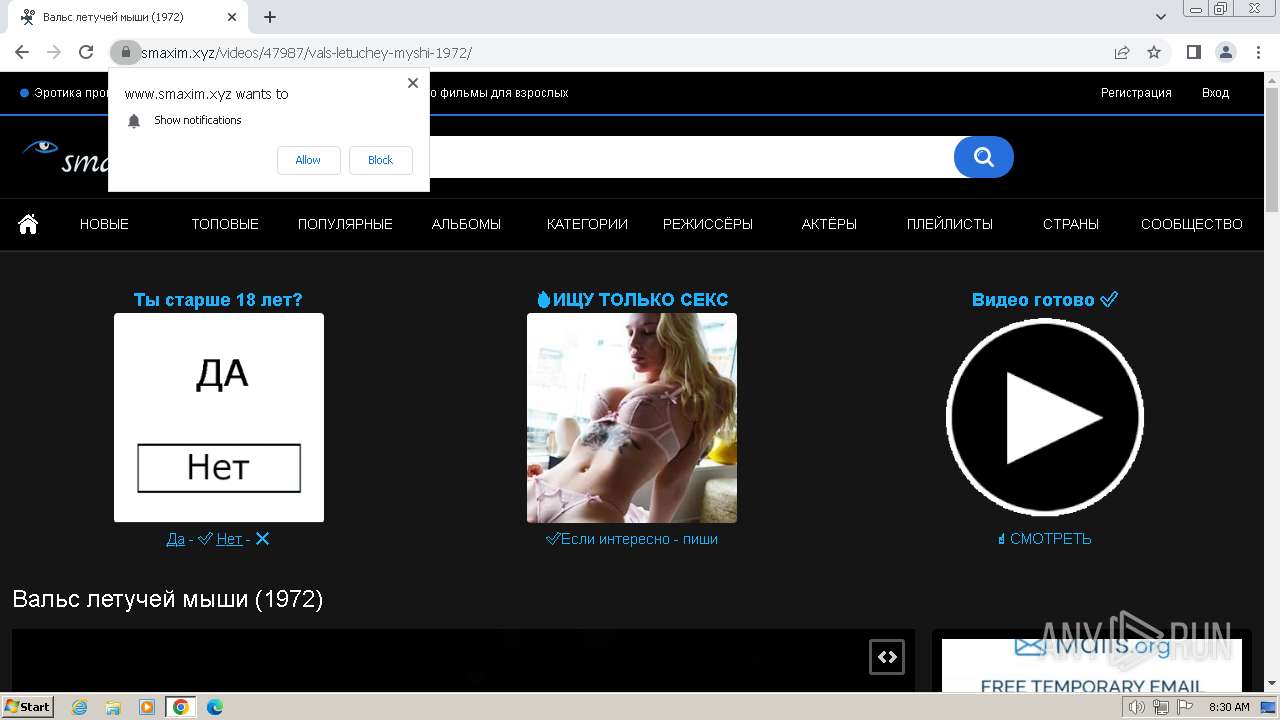Image resolution: width=1280 pixels, height=720 pixels.
Task: Click the embed code icon on the video
Action: pos(887,657)
